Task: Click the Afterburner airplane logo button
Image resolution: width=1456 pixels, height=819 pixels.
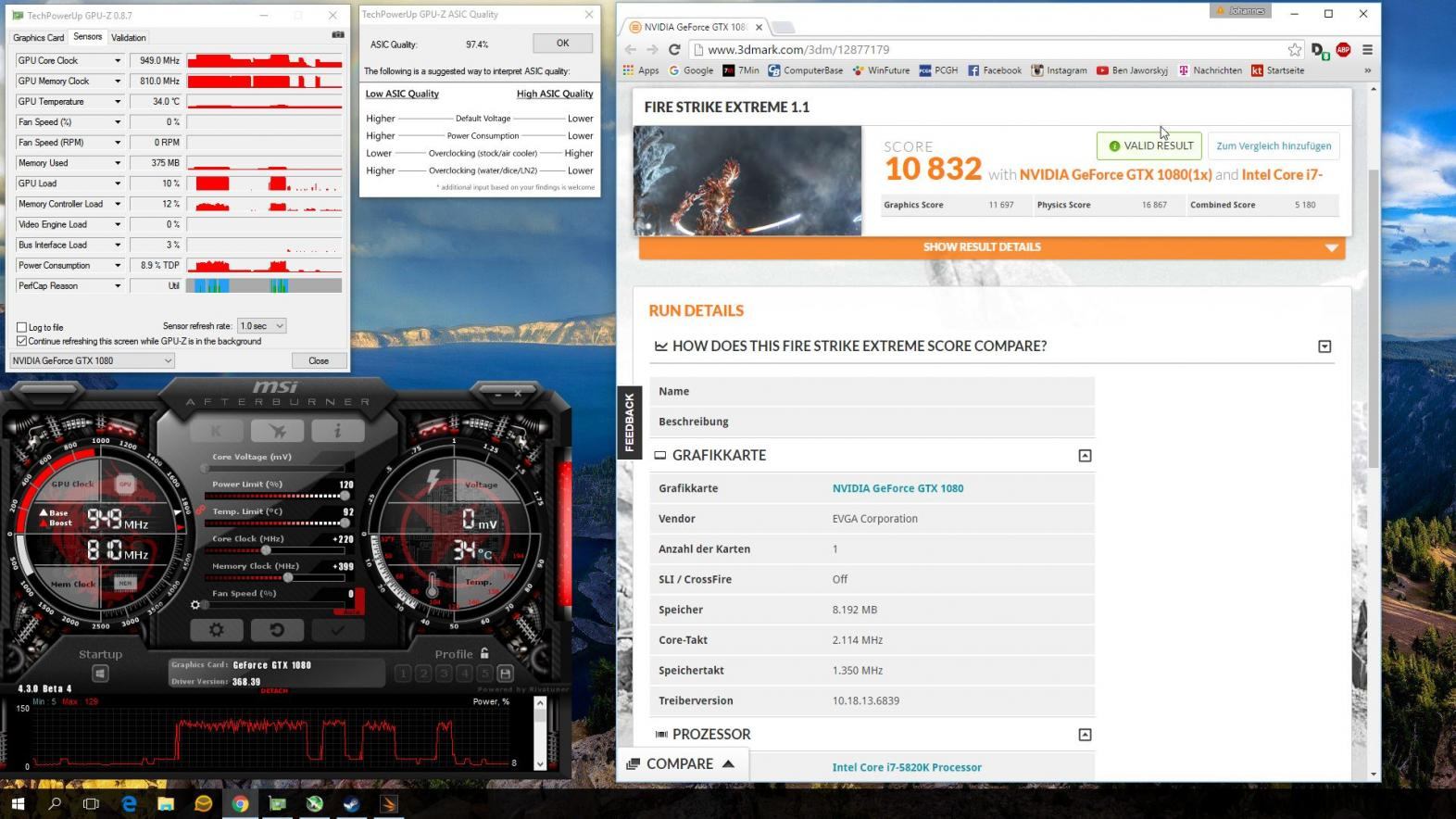Action: tap(277, 431)
